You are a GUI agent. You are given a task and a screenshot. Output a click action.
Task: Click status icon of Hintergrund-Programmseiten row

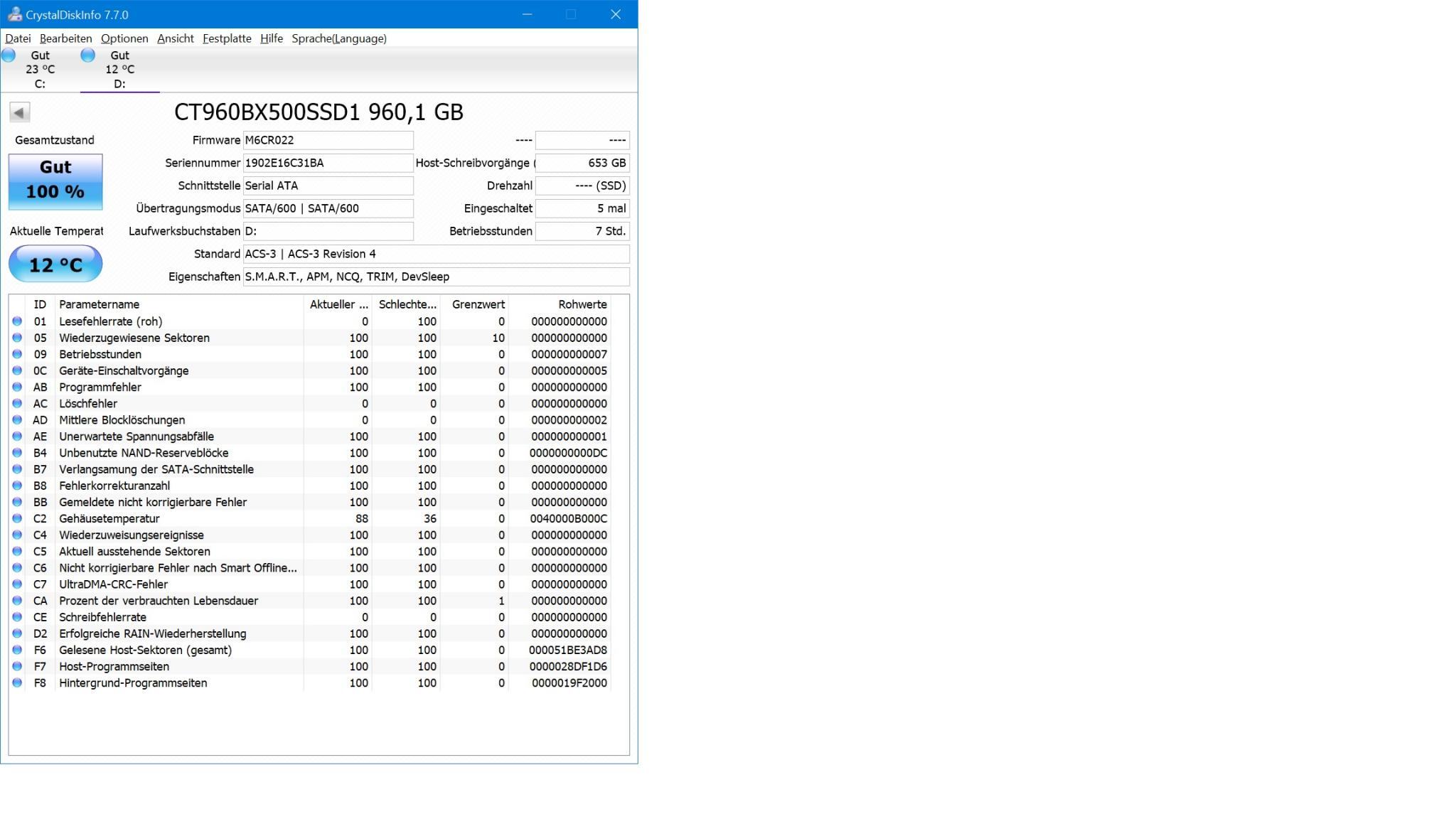coord(17,682)
